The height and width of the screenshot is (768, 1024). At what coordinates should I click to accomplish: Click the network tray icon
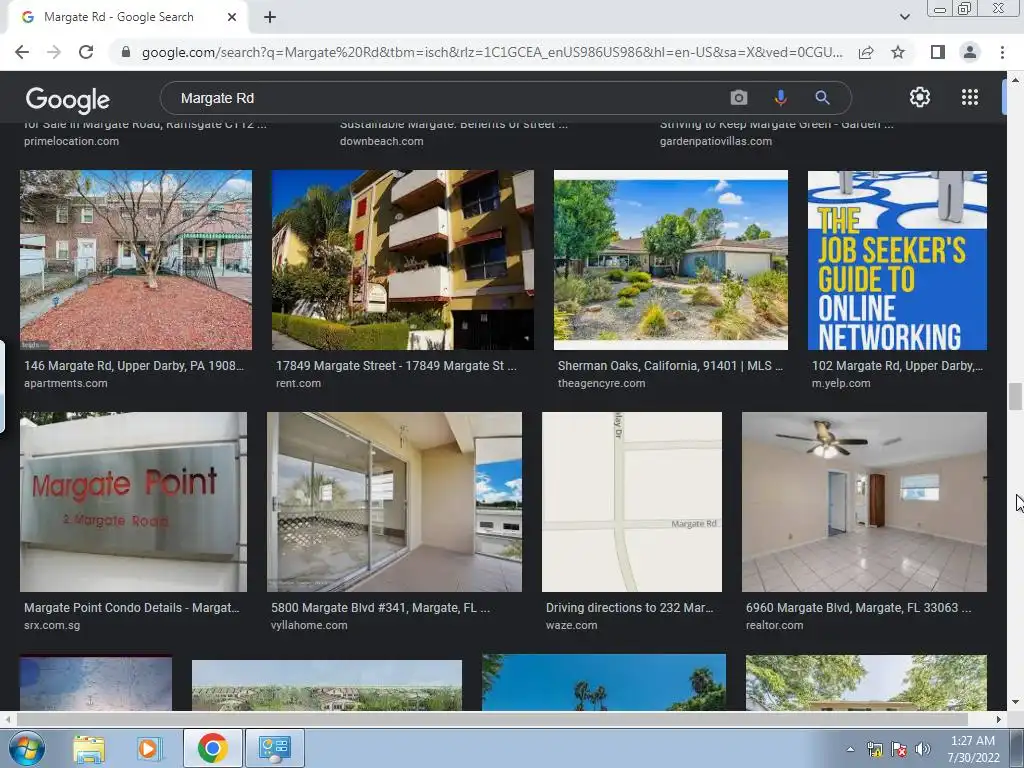click(x=874, y=750)
